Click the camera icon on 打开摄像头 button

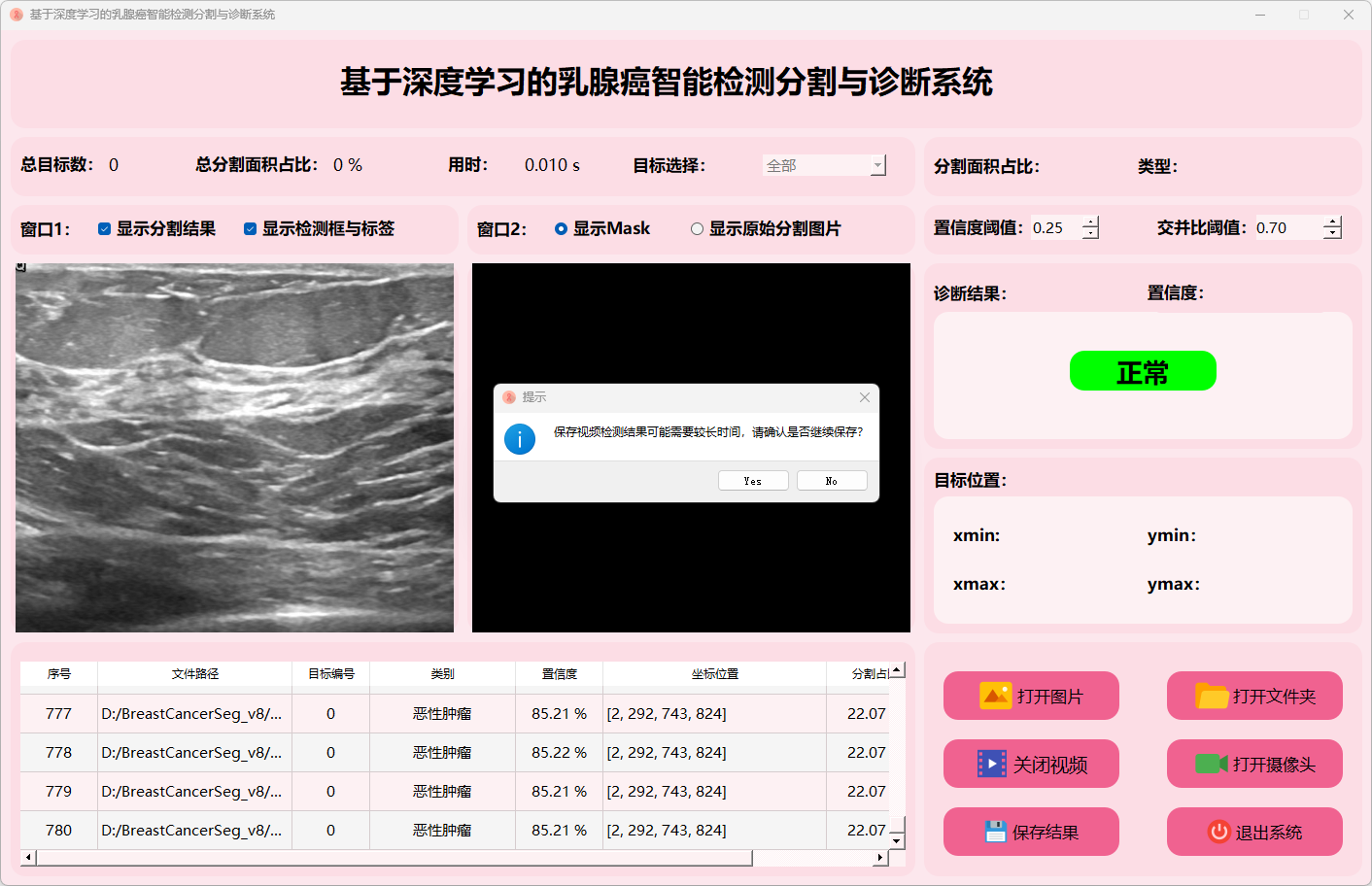pos(1211,764)
